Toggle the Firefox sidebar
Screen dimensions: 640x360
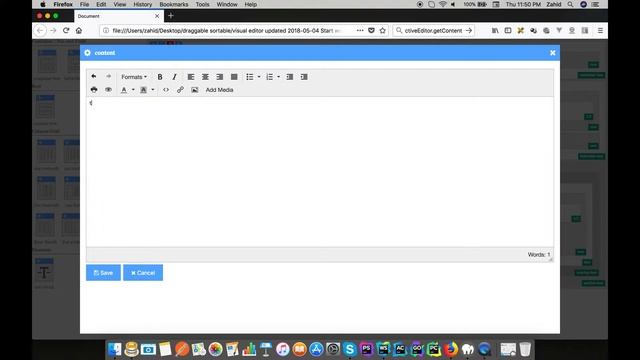click(508, 30)
